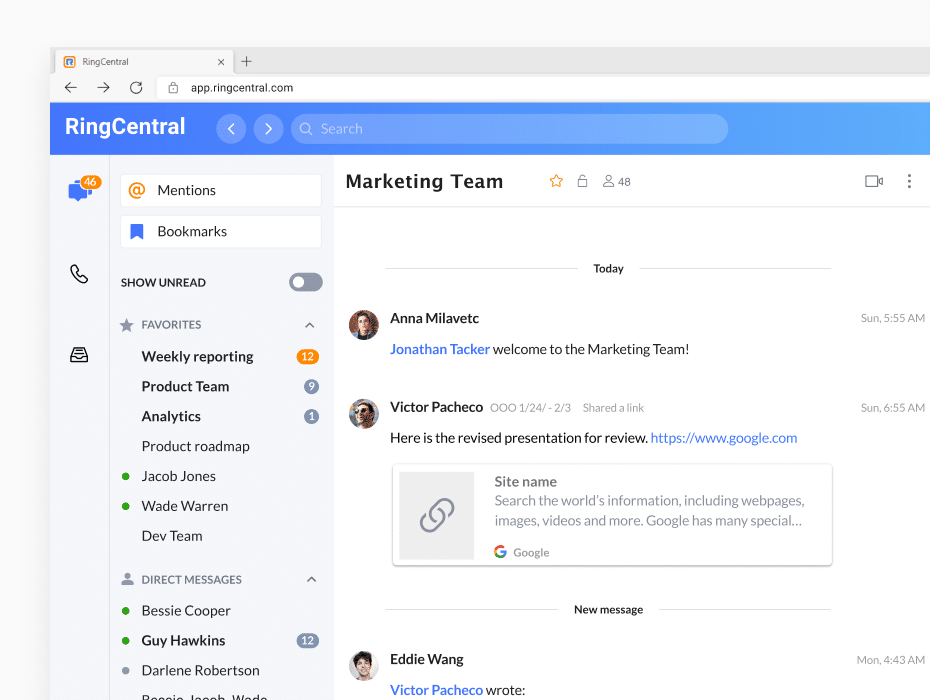This screenshot has height=700, width=930.
Task: Collapse the Favorites section
Action: 310,325
